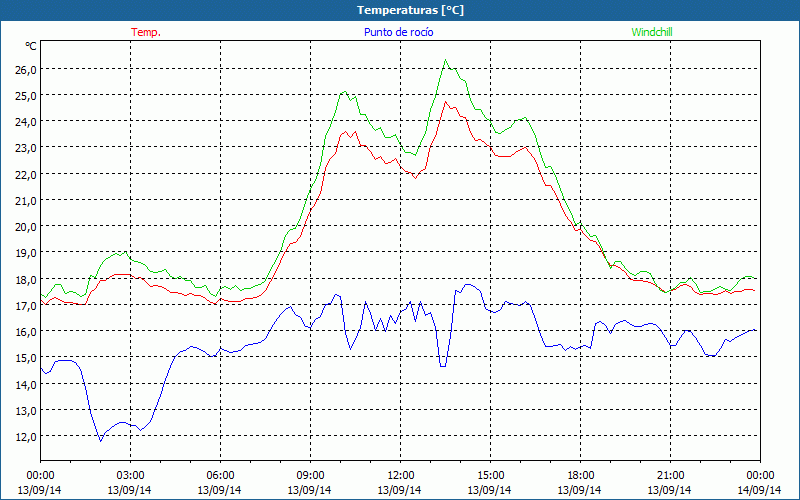
Task: Click the 14,0 y-axis value
Action: coord(26,385)
